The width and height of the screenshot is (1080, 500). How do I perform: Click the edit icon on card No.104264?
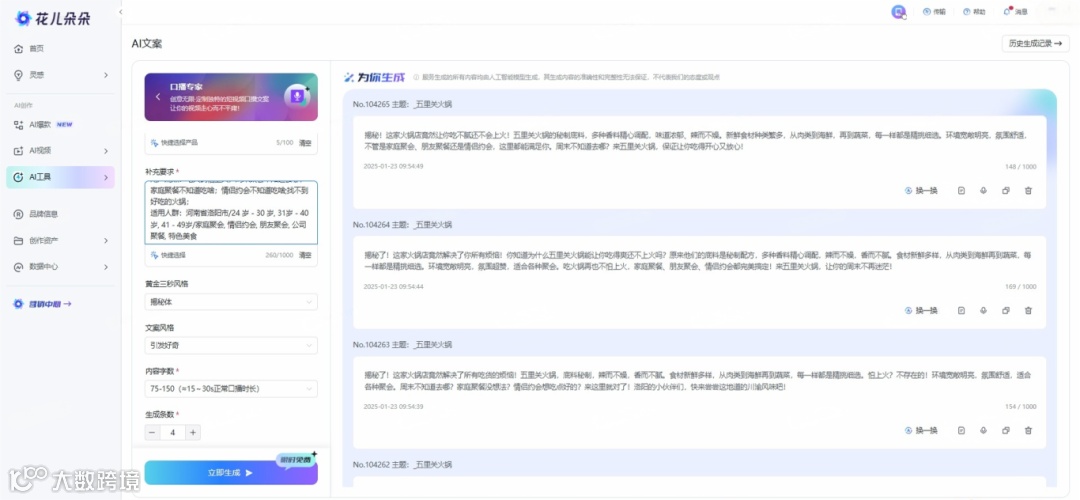(961, 311)
